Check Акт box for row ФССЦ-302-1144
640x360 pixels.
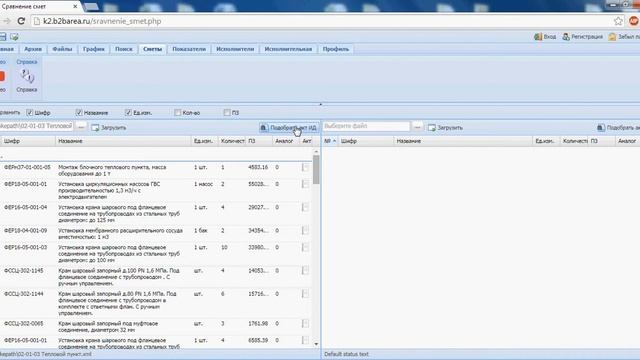point(305,294)
